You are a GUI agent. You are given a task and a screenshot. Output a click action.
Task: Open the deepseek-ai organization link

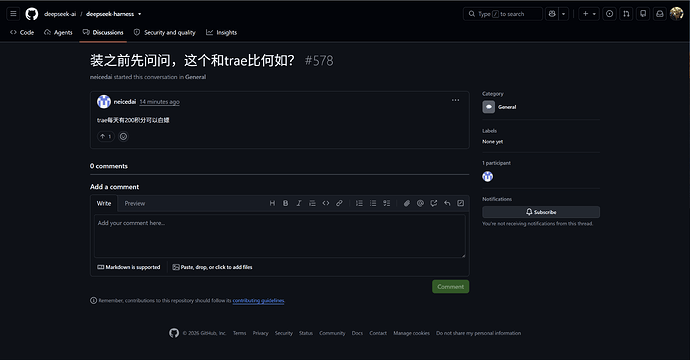(60, 14)
